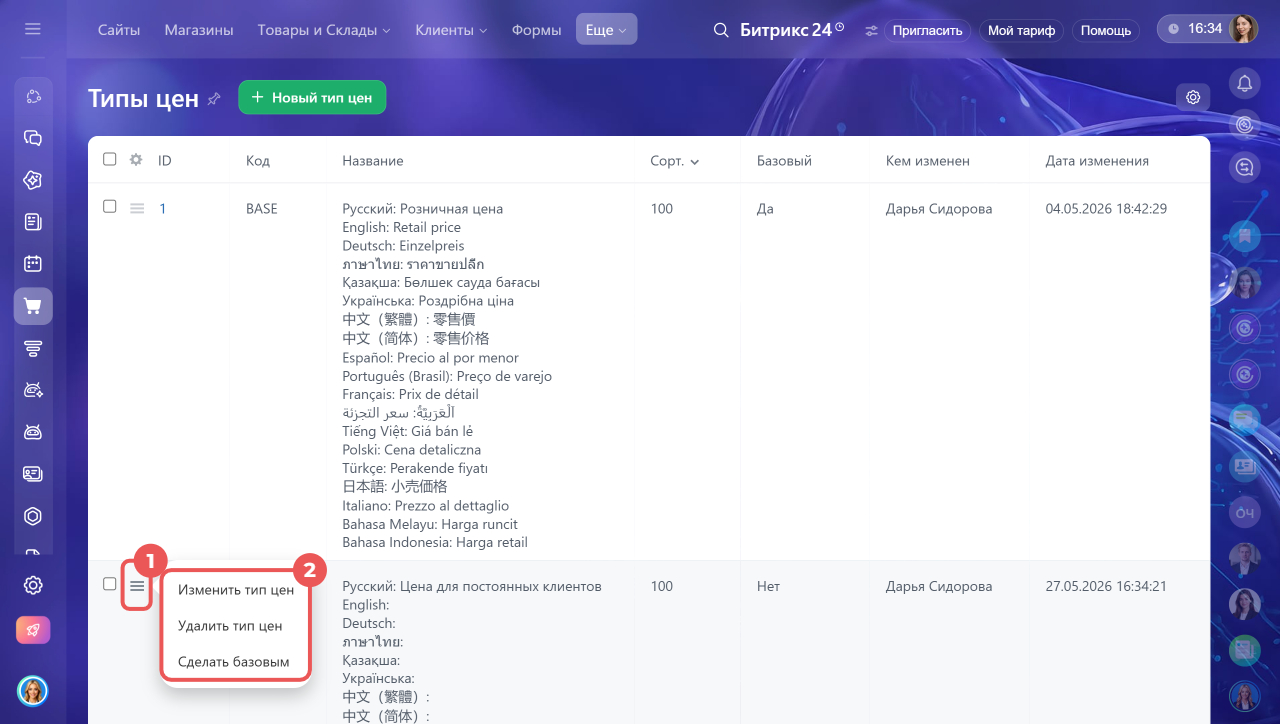Open the hexagon icon in left sidebar
Image resolution: width=1280 pixels, height=724 pixels.
click(33, 516)
